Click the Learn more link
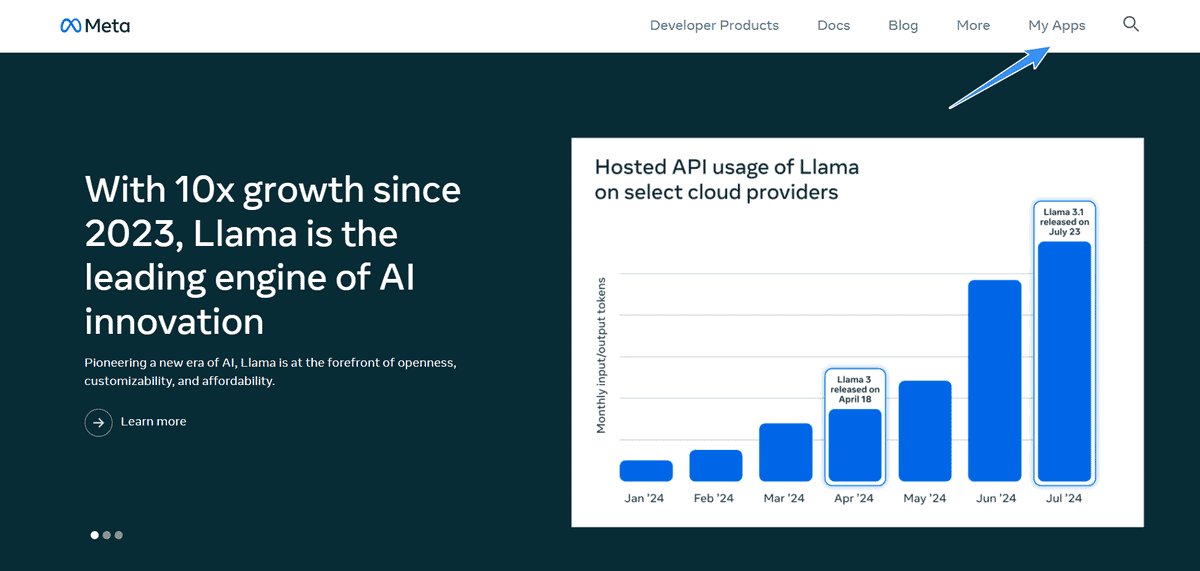The image size is (1200, 571). (x=153, y=422)
